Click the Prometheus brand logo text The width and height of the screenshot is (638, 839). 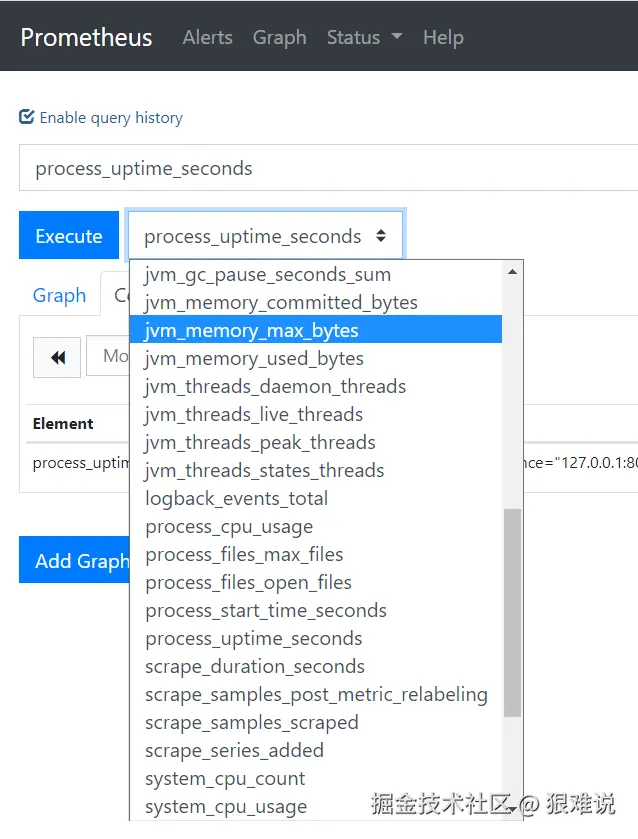(x=86, y=37)
